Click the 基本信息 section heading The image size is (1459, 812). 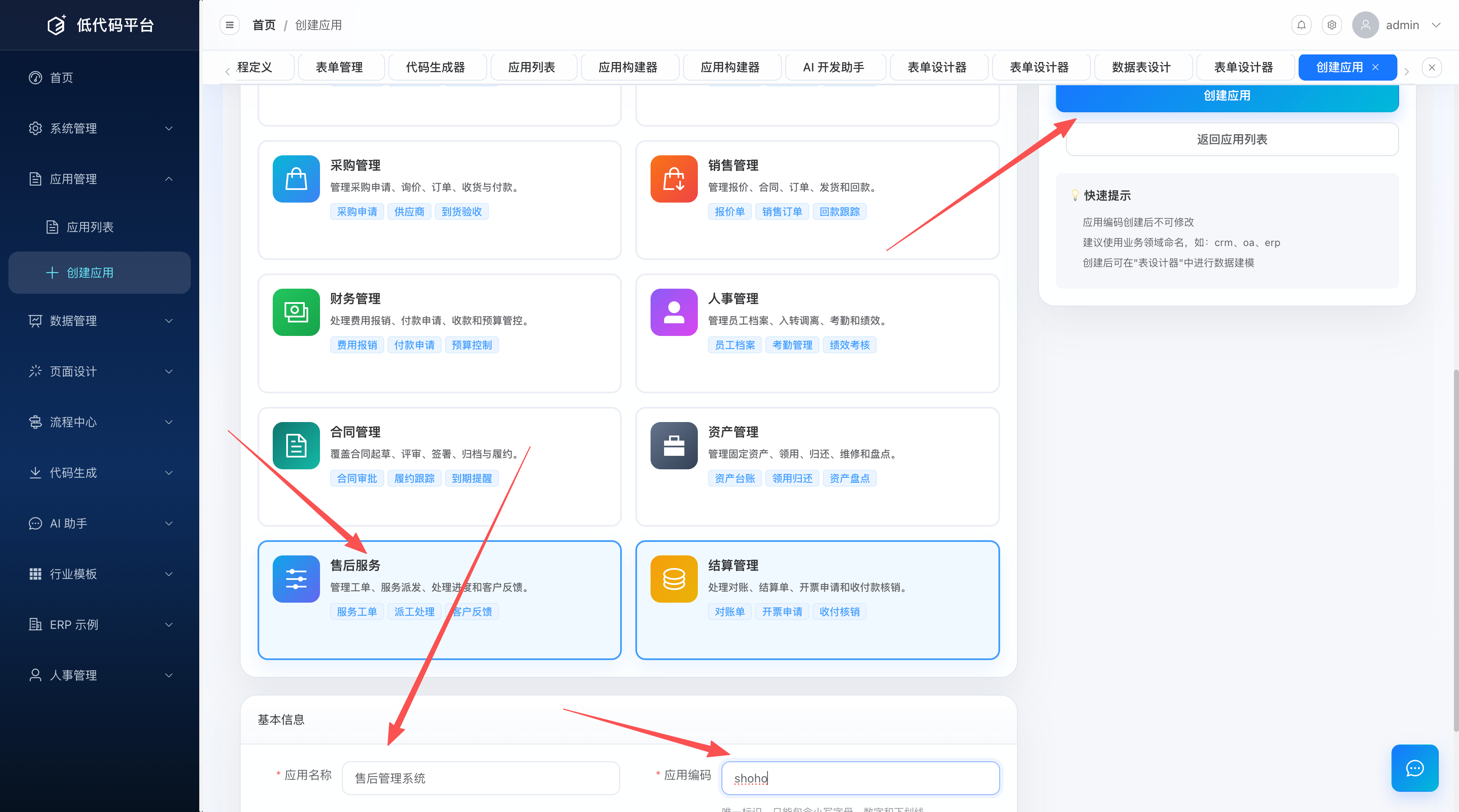pyautogui.click(x=281, y=719)
